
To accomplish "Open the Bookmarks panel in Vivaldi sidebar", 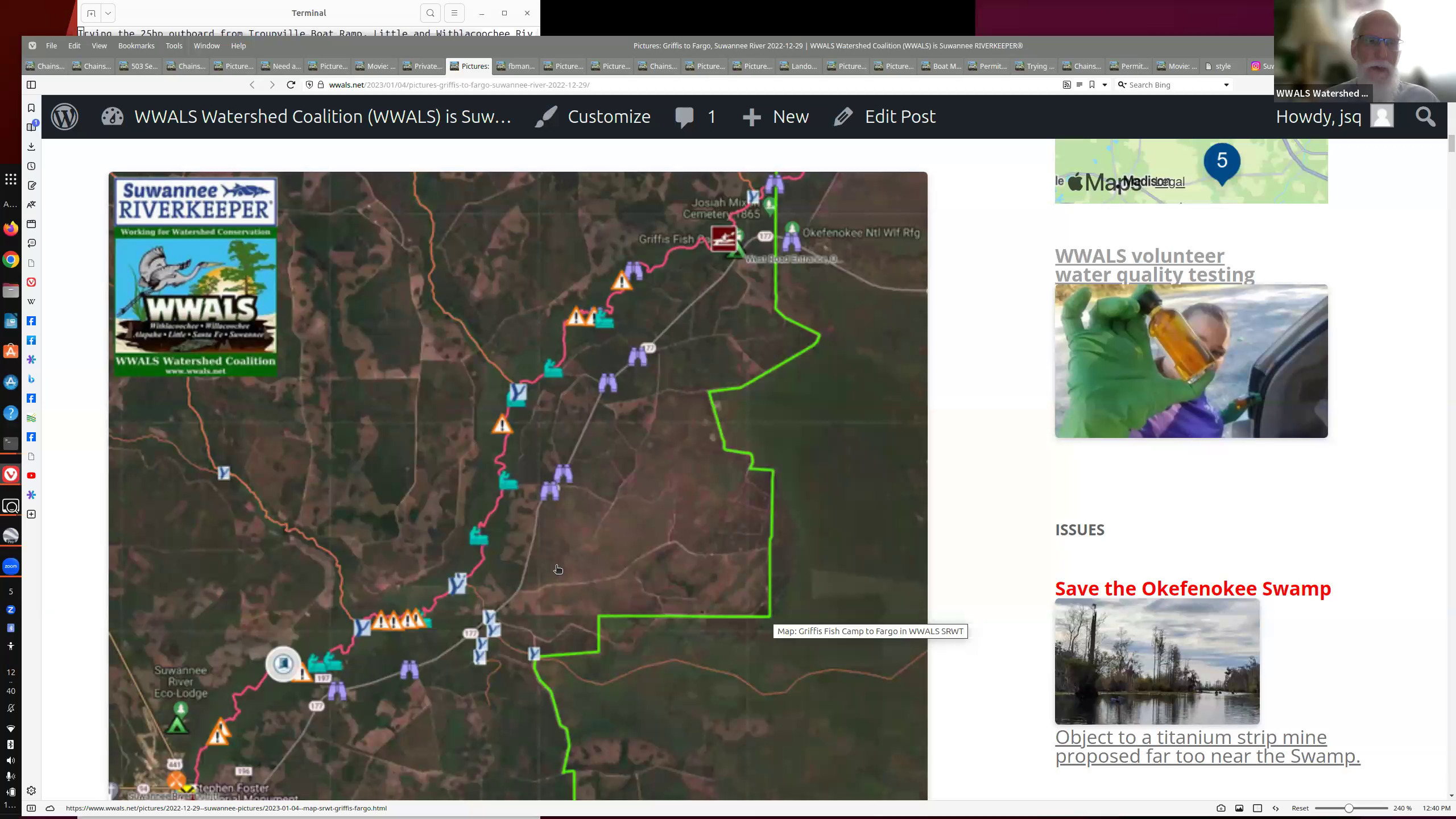I will (x=31, y=108).
